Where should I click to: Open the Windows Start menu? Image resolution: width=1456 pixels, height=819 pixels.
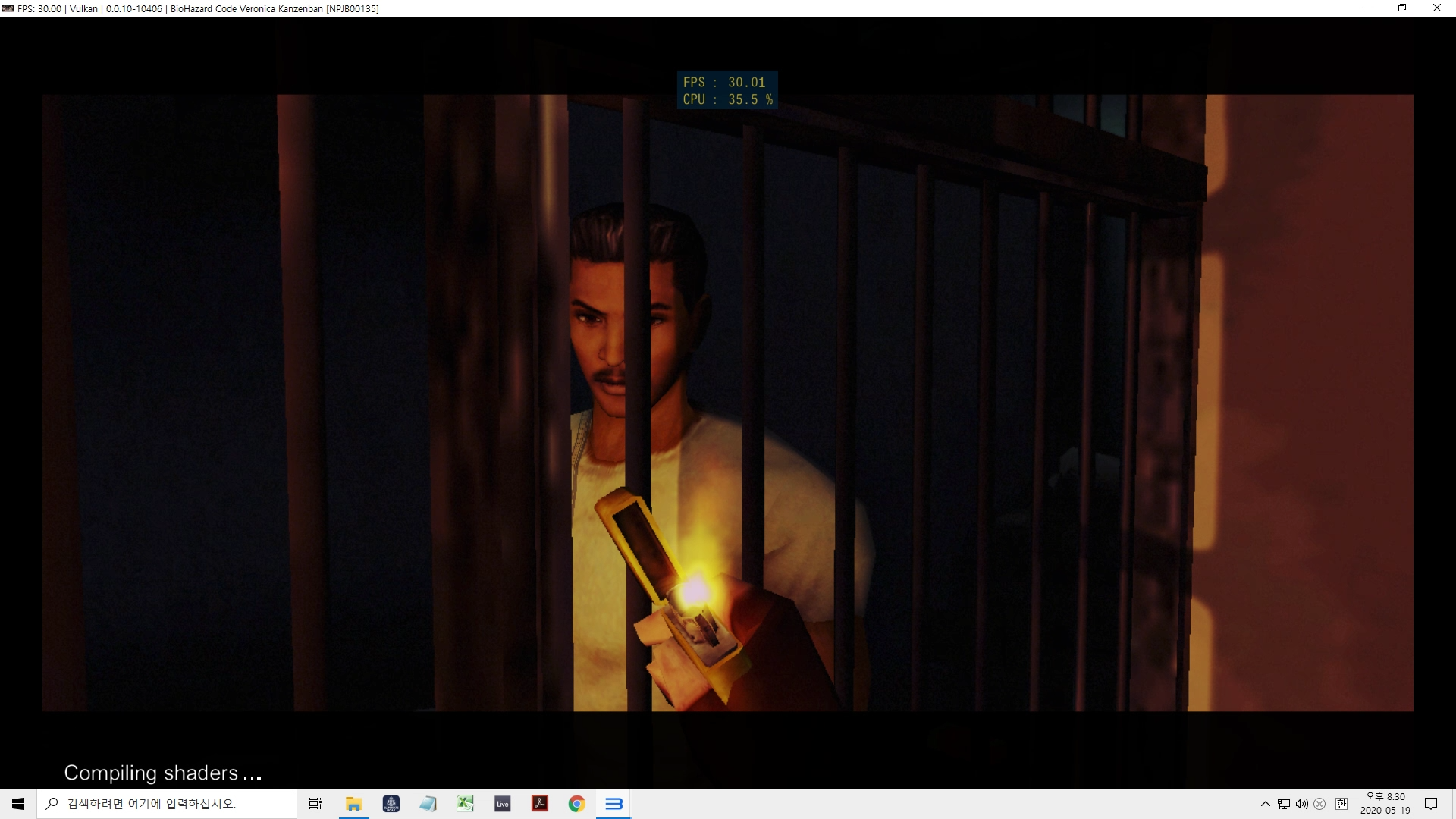[x=18, y=804]
